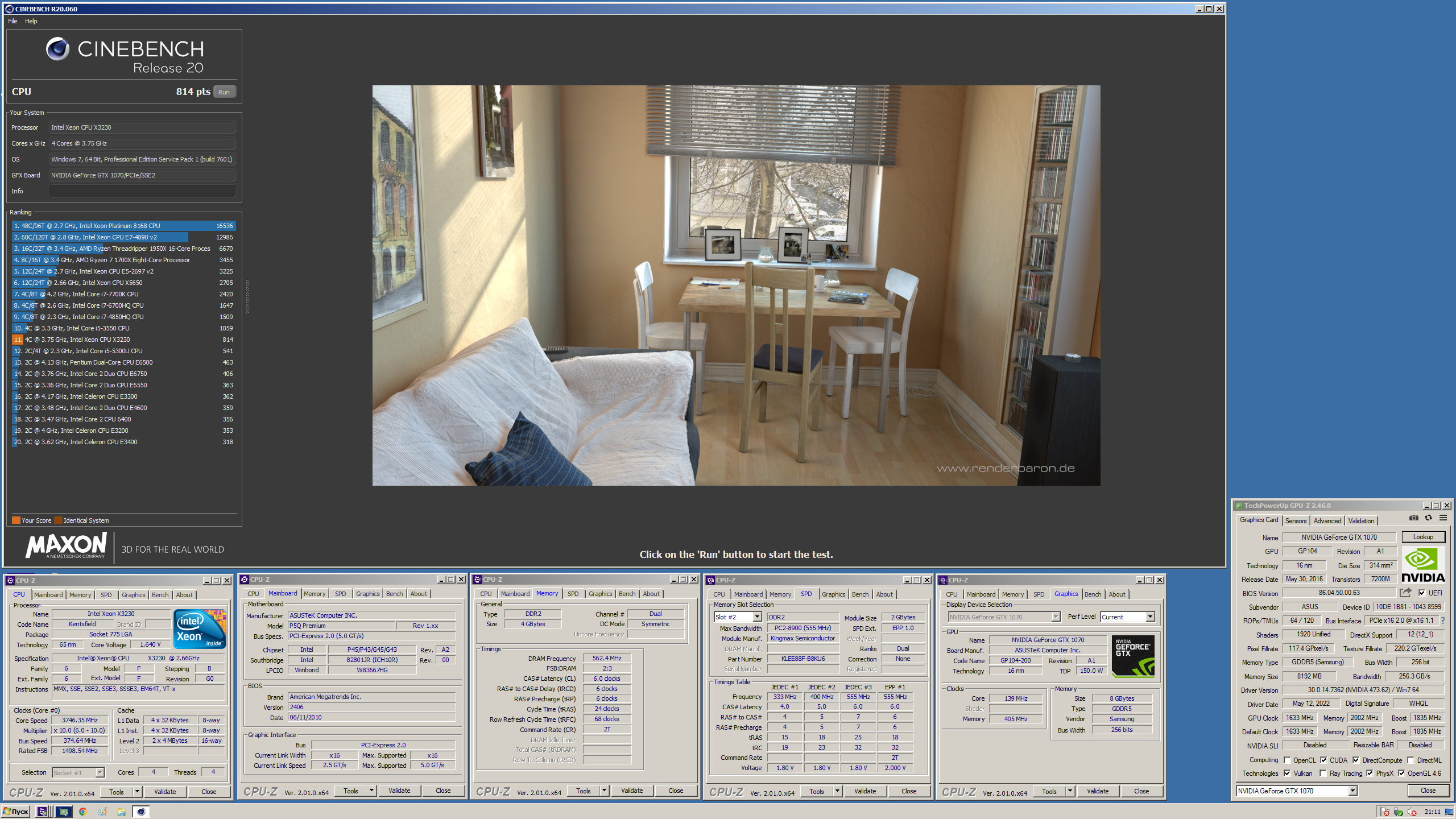Image resolution: width=1456 pixels, height=819 pixels.
Task: Click the muted volume tray icon
Action: (x=1412, y=812)
